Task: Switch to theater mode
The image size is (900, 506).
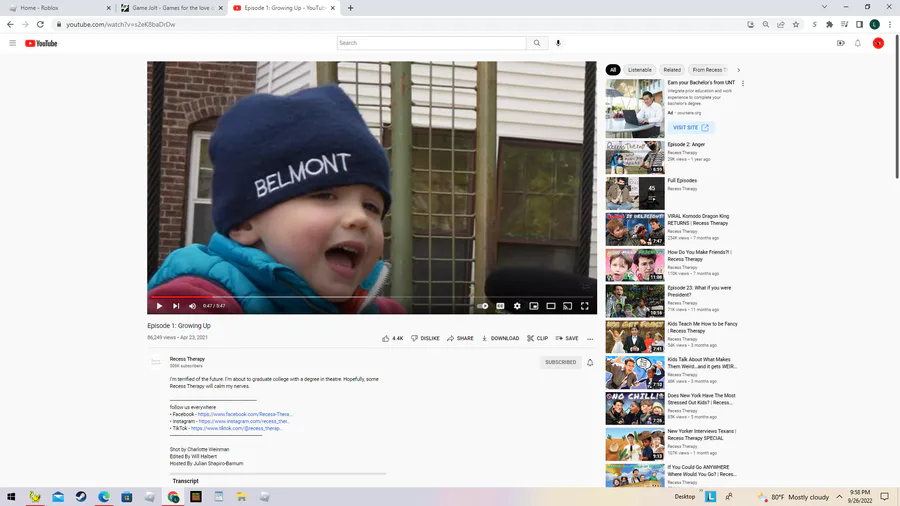Action: pos(550,306)
